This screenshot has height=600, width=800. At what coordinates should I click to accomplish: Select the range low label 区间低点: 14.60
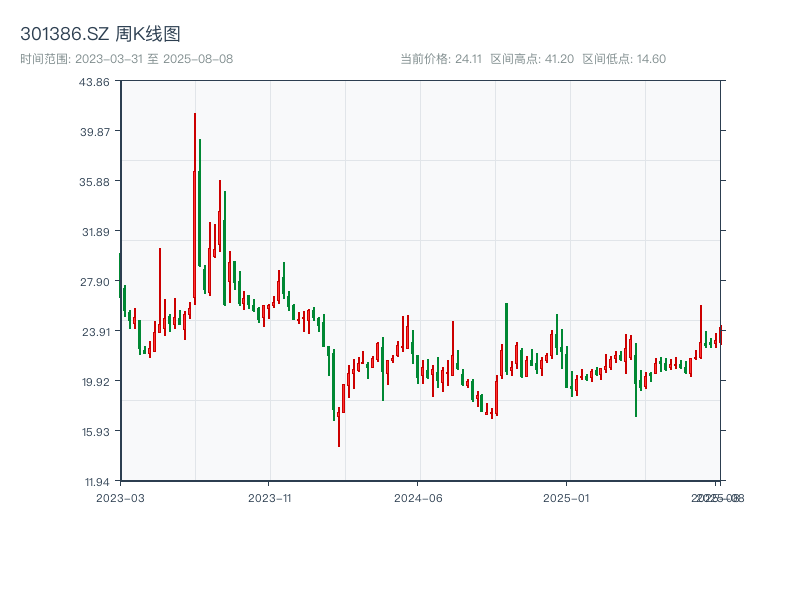[x=624, y=59]
